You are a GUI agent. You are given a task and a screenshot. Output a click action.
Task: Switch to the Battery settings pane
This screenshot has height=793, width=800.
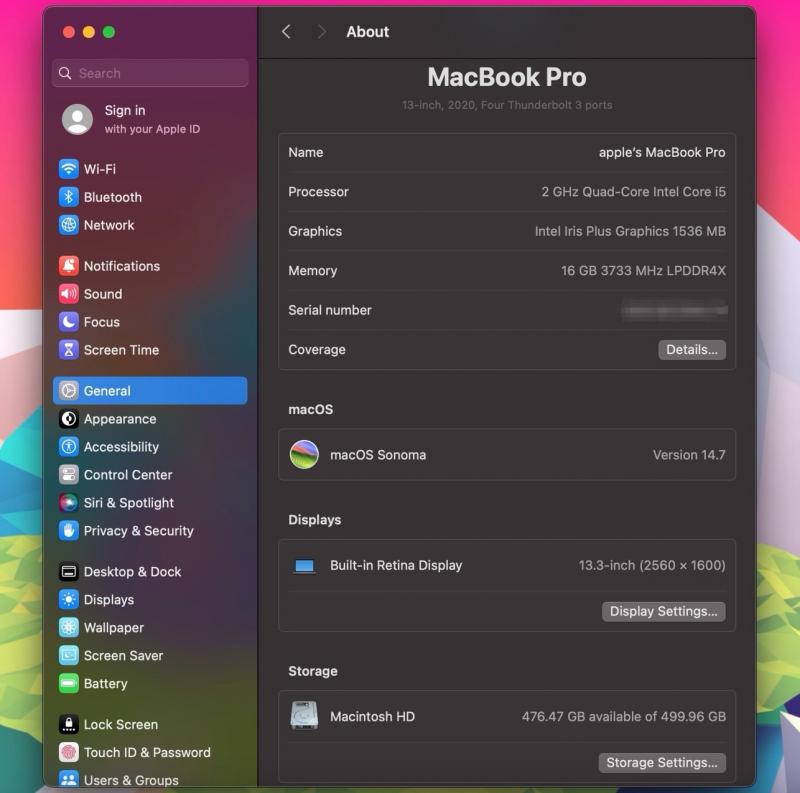150,684
